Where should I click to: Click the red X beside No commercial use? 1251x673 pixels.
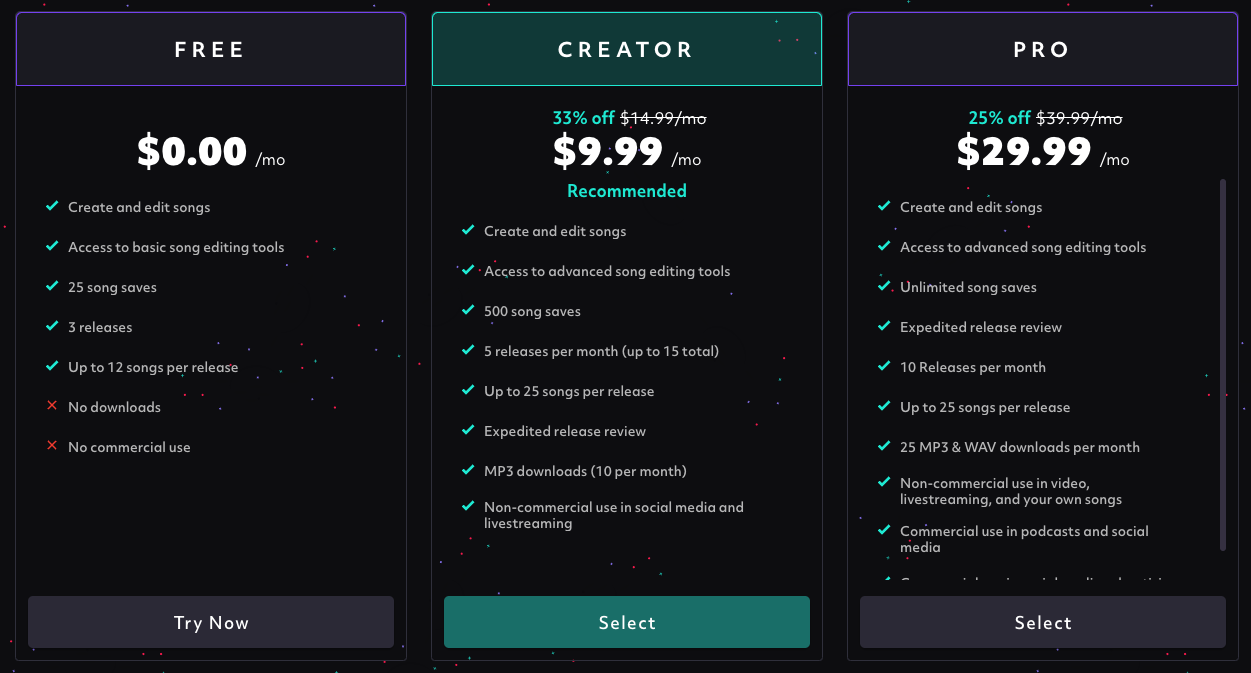pyautogui.click(x=52, y=446)
